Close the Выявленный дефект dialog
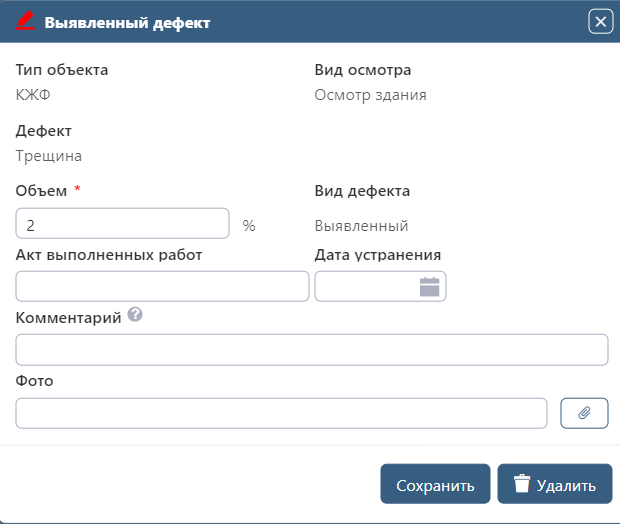The width and height of the screenshot is (620, 524). 600,21
